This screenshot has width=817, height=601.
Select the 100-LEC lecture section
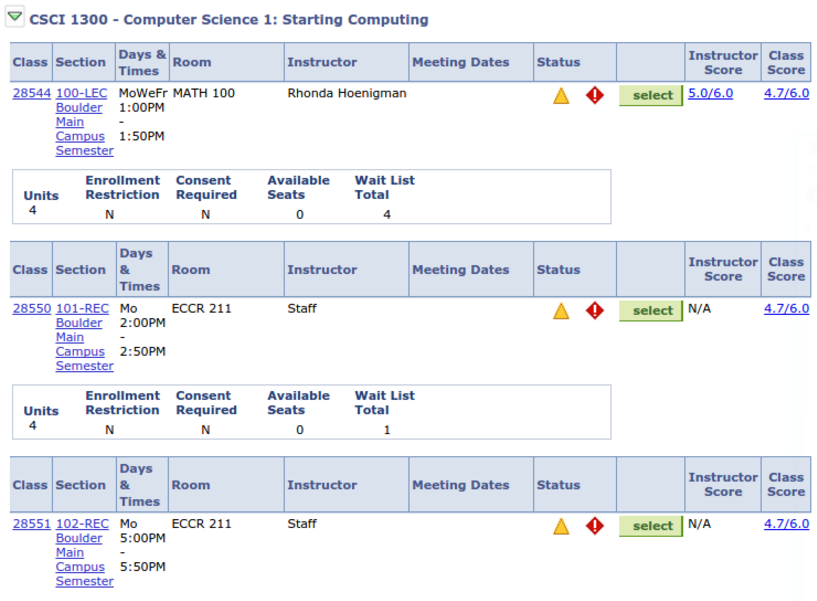pyautogui.click(x=651, y=95)
